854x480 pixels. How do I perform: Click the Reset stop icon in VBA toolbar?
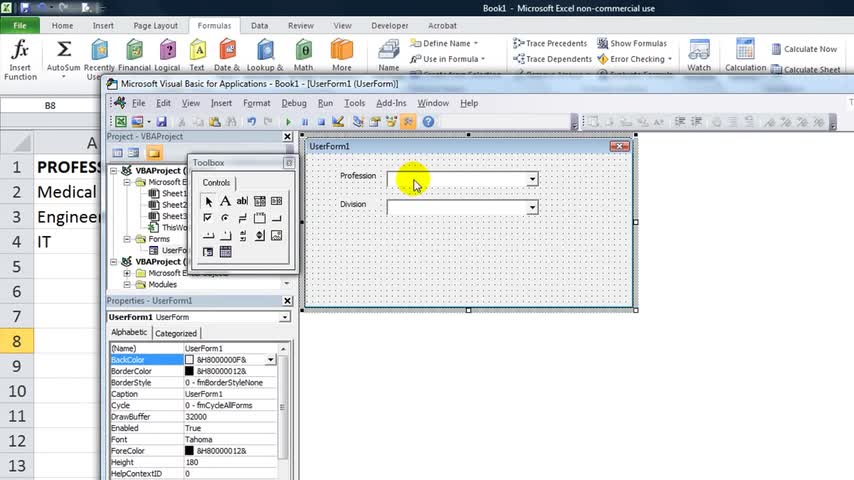pos(321,122)
